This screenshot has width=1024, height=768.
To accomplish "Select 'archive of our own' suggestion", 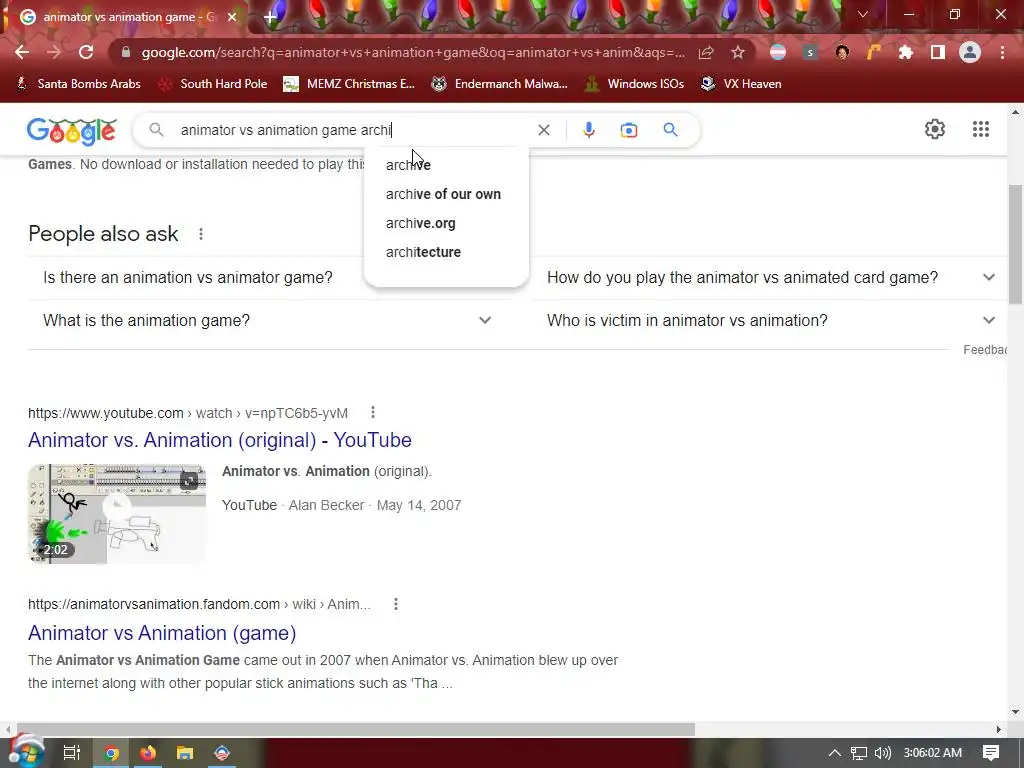I will point(446,194).
